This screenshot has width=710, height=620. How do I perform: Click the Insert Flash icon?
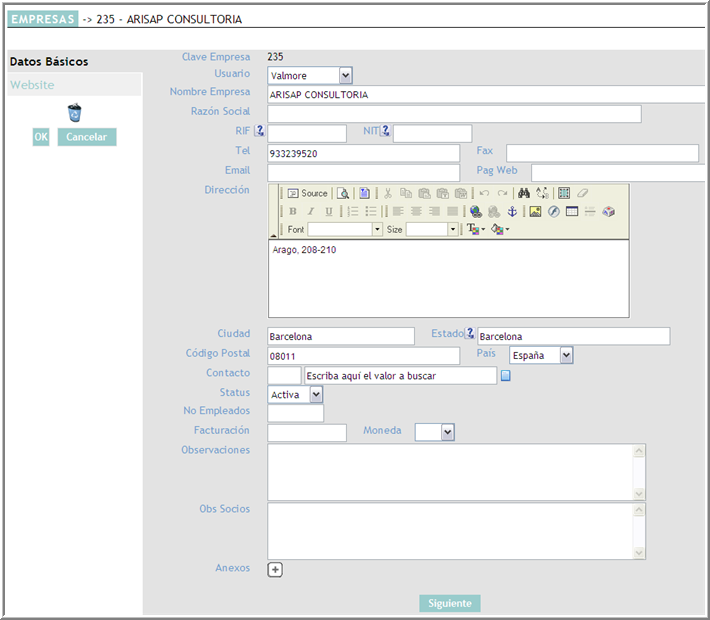tap(553, 211)
